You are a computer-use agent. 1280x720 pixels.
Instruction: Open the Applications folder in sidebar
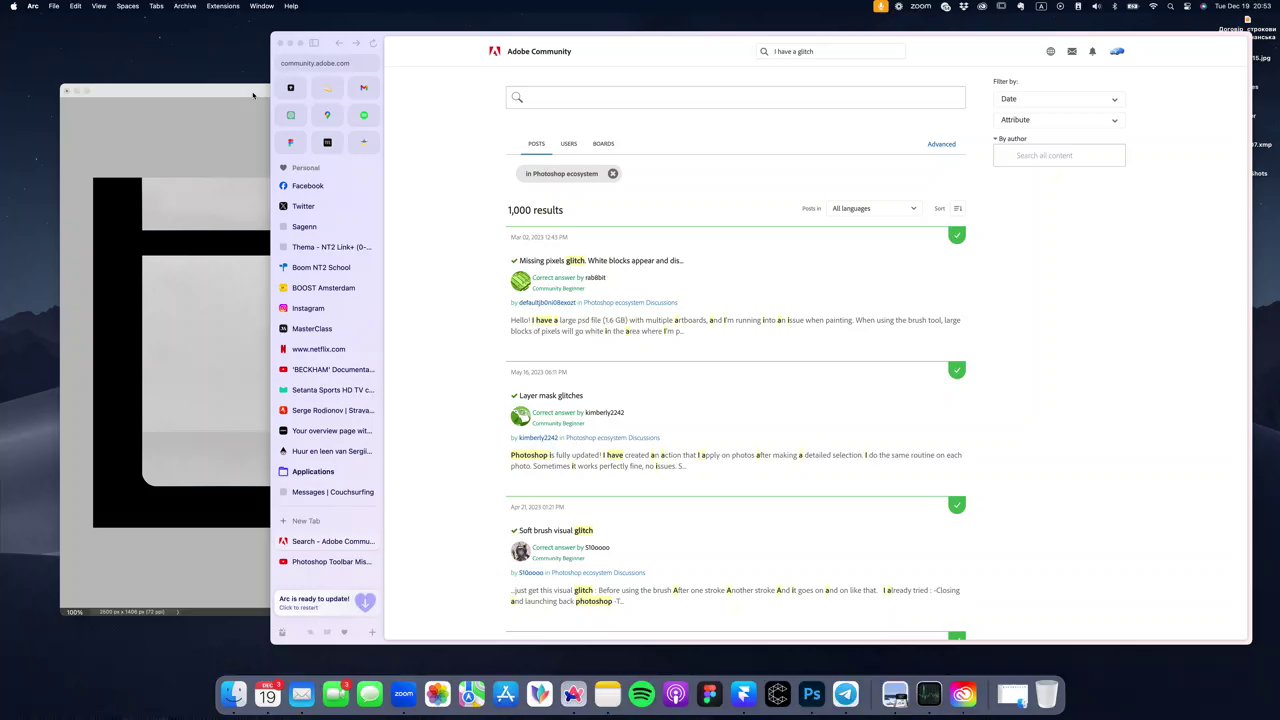coord(327,472)
